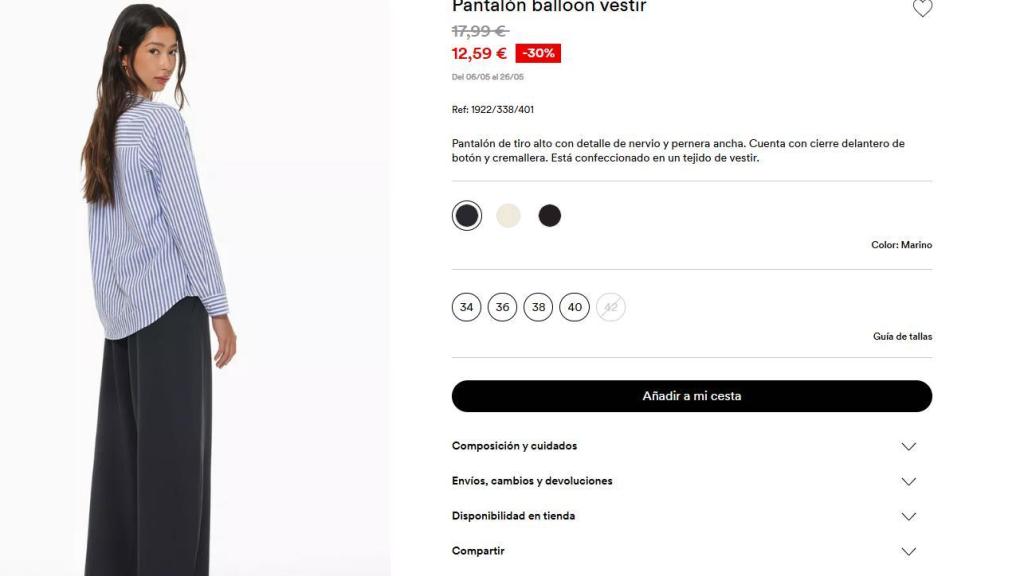The image size is (1024, 576).
Task: Select the Marino navy color swatch
Action: [x=467, y=216]
